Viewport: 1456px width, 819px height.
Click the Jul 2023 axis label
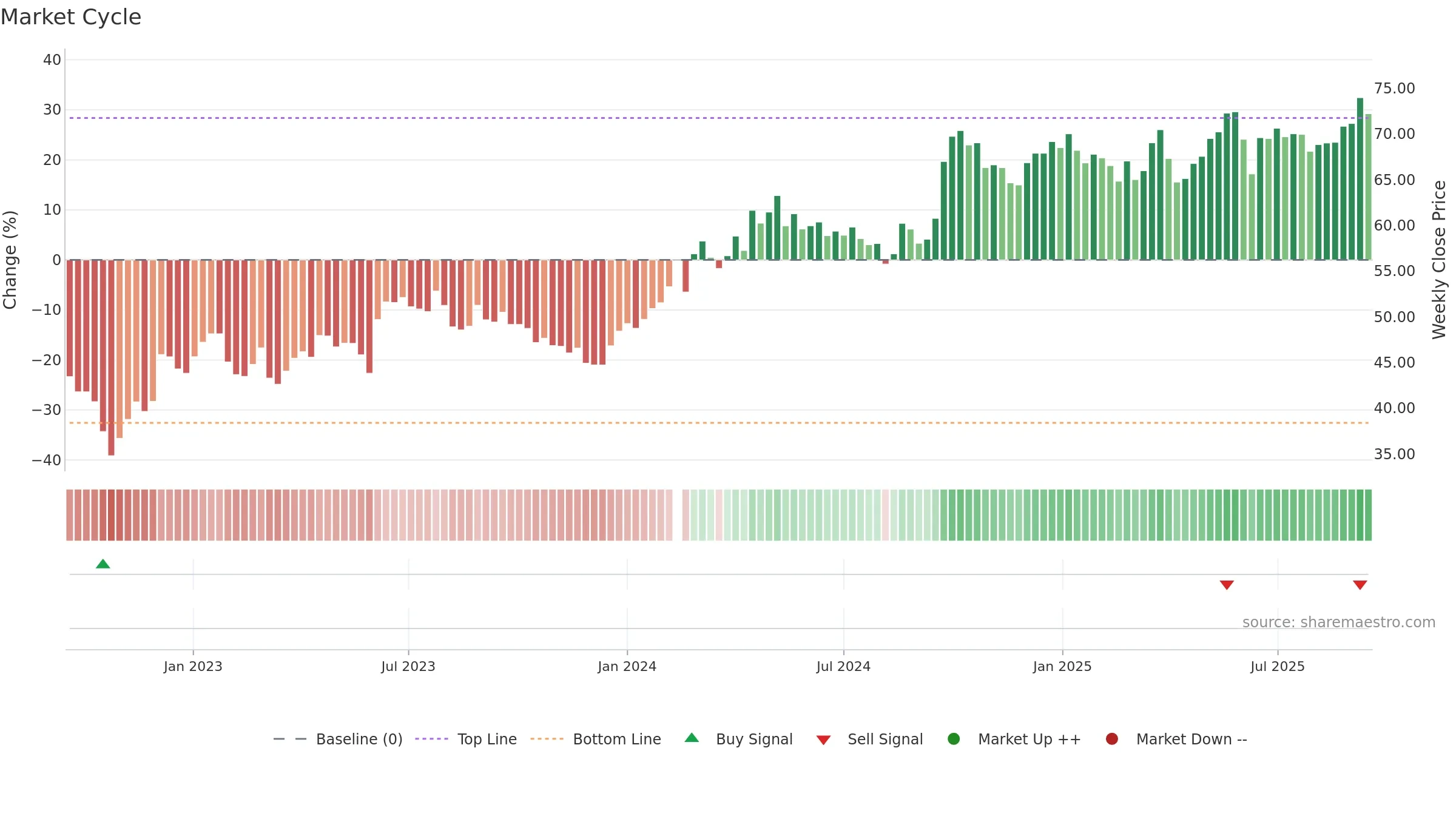(408, 667)
